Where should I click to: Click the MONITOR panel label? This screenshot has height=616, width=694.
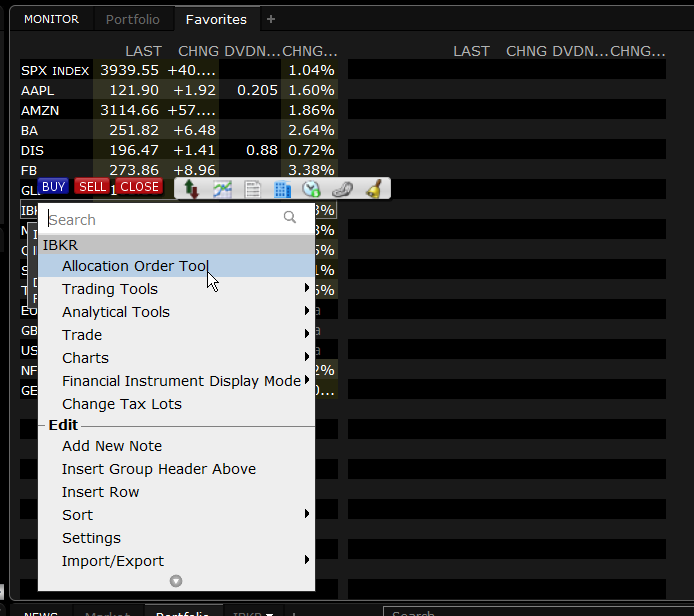(x=51, y=19)
